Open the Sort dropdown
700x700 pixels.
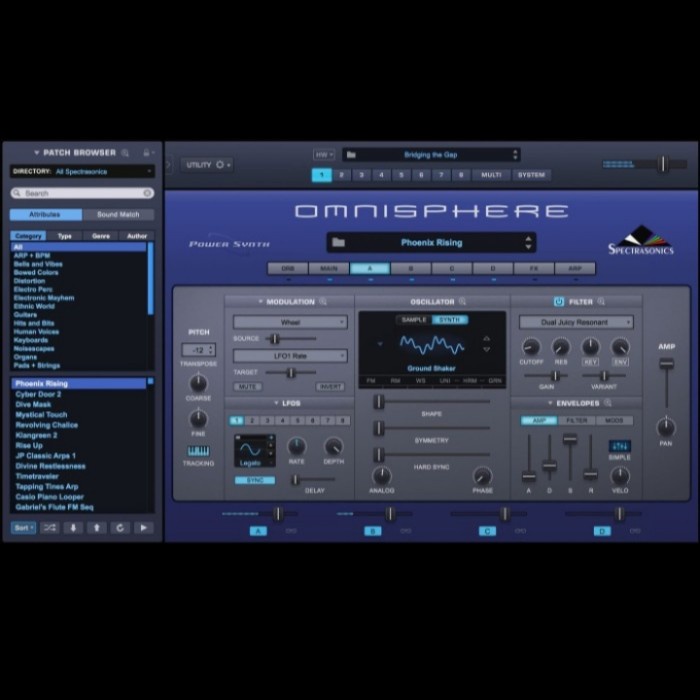click(x=23, y=528)
